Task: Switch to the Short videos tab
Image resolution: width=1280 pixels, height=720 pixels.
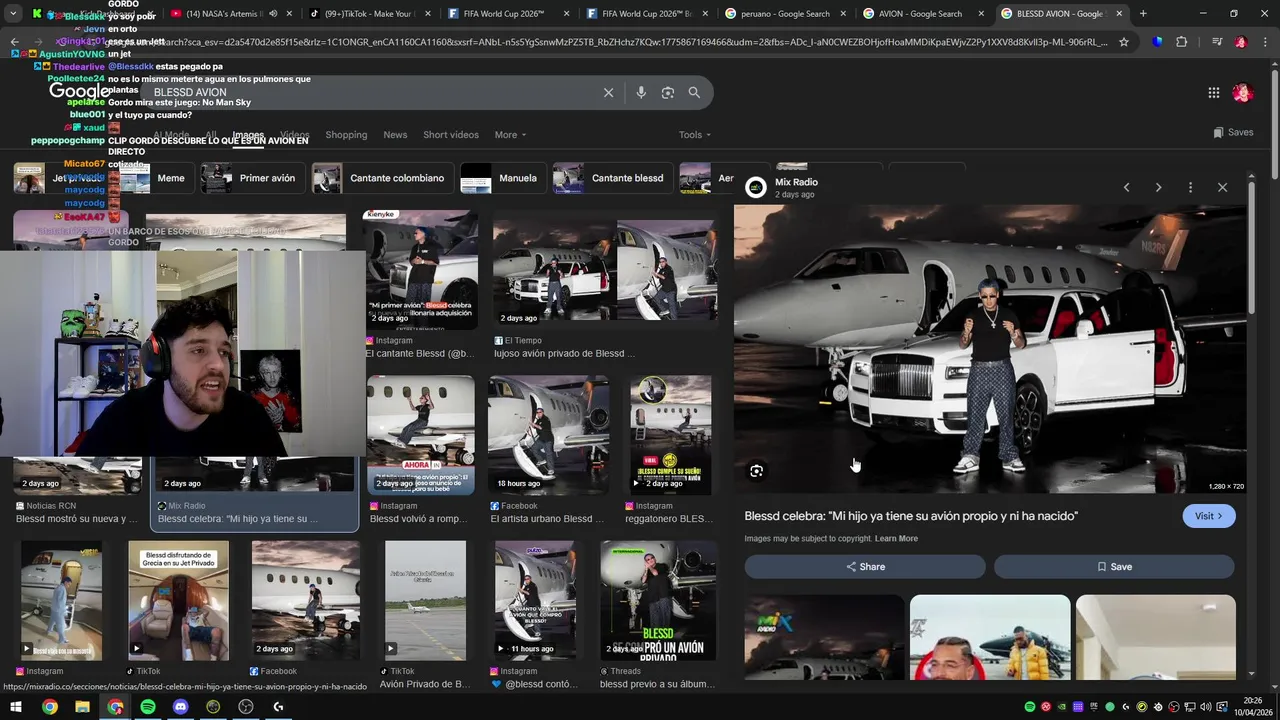Action: tap(450, 135)
